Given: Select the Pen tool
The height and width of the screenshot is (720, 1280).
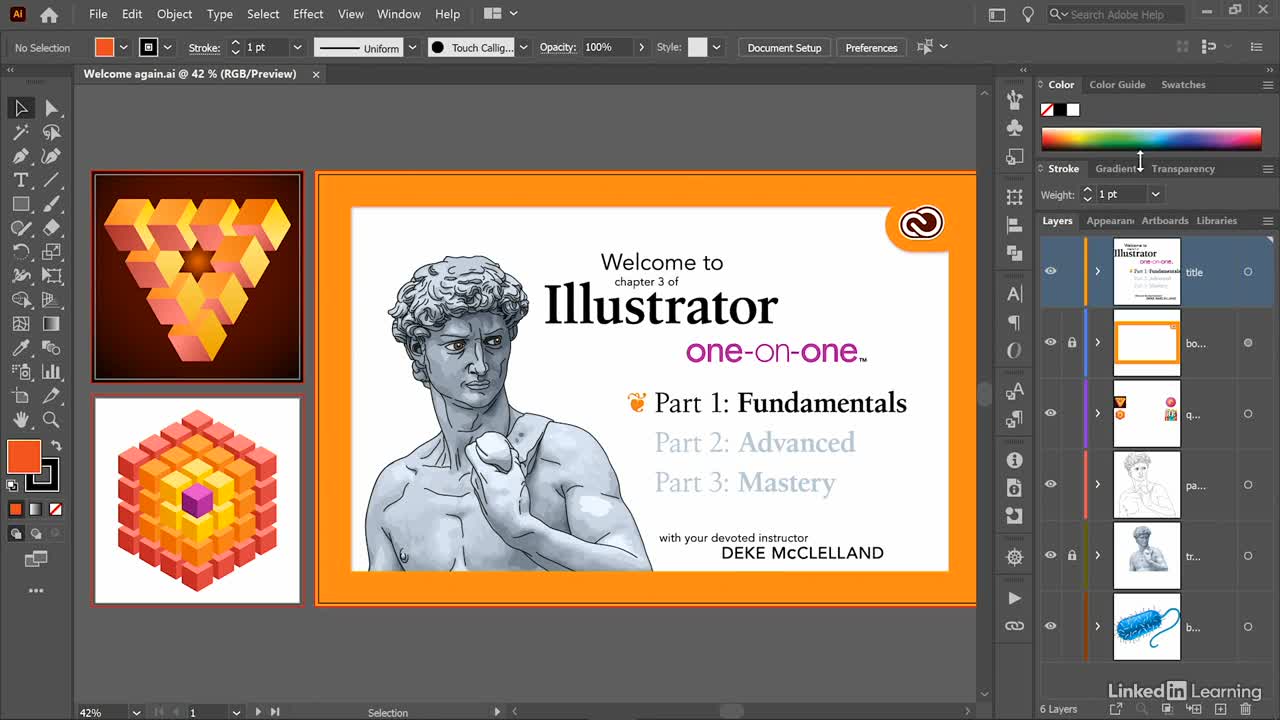Looking at the screenshot, I should [x=21, y=156].
